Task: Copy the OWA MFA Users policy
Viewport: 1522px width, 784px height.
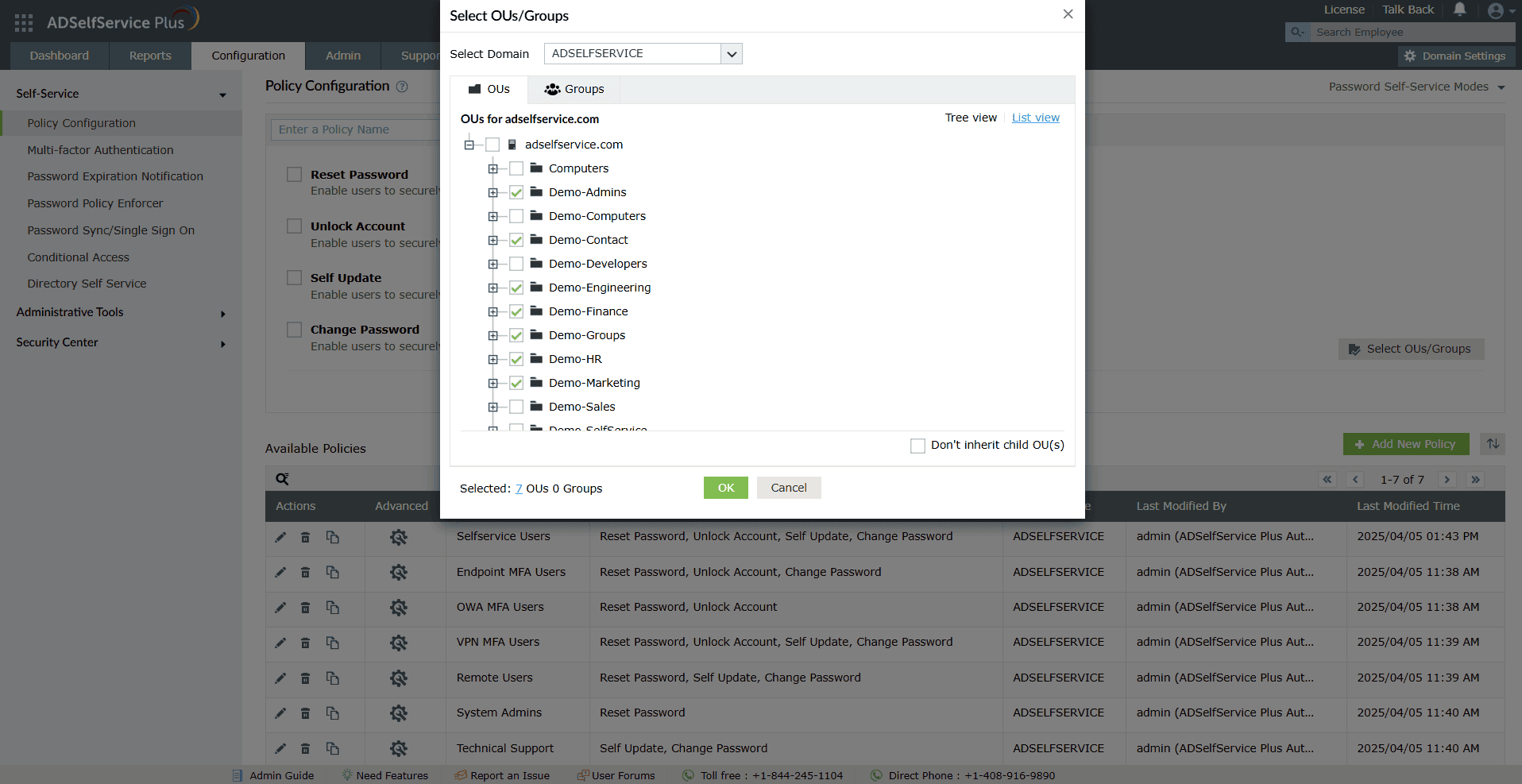Action: pos(333,608)
